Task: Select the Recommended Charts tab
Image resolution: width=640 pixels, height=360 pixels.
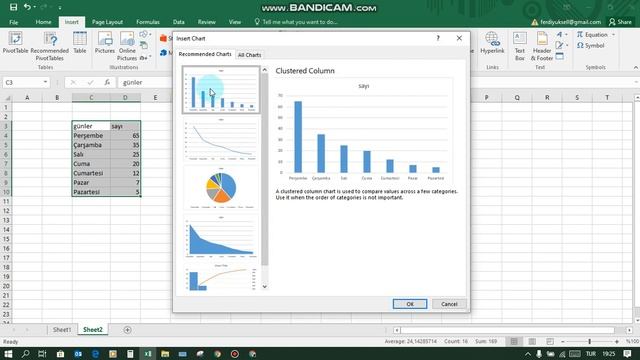Action: tap(205, 54)
